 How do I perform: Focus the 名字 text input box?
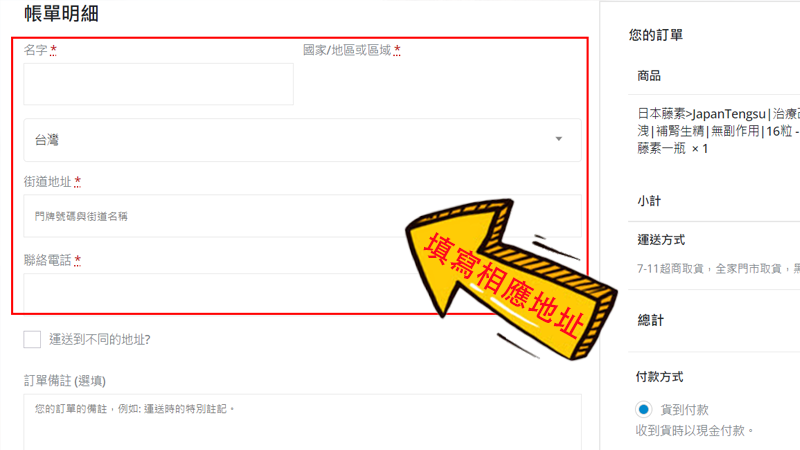point(158,84)
